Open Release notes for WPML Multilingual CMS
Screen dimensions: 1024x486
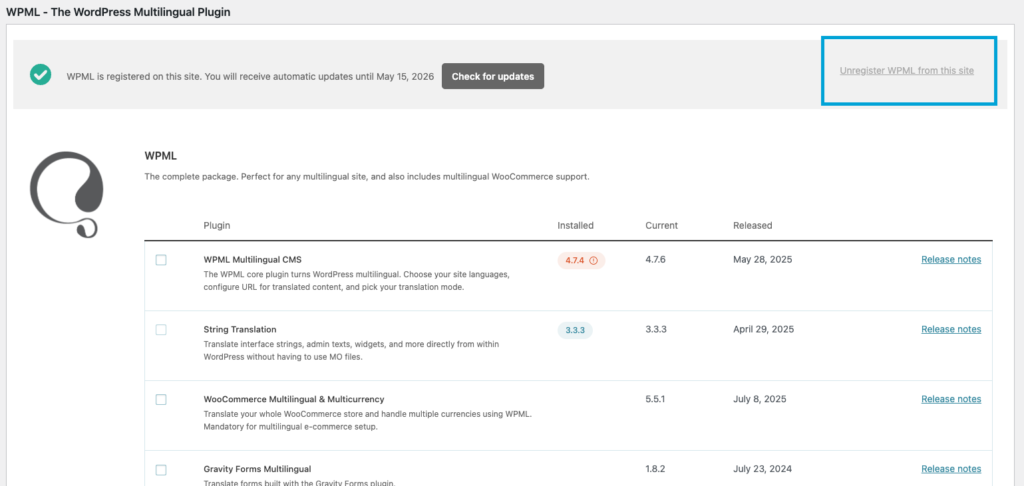pos(951,259)
